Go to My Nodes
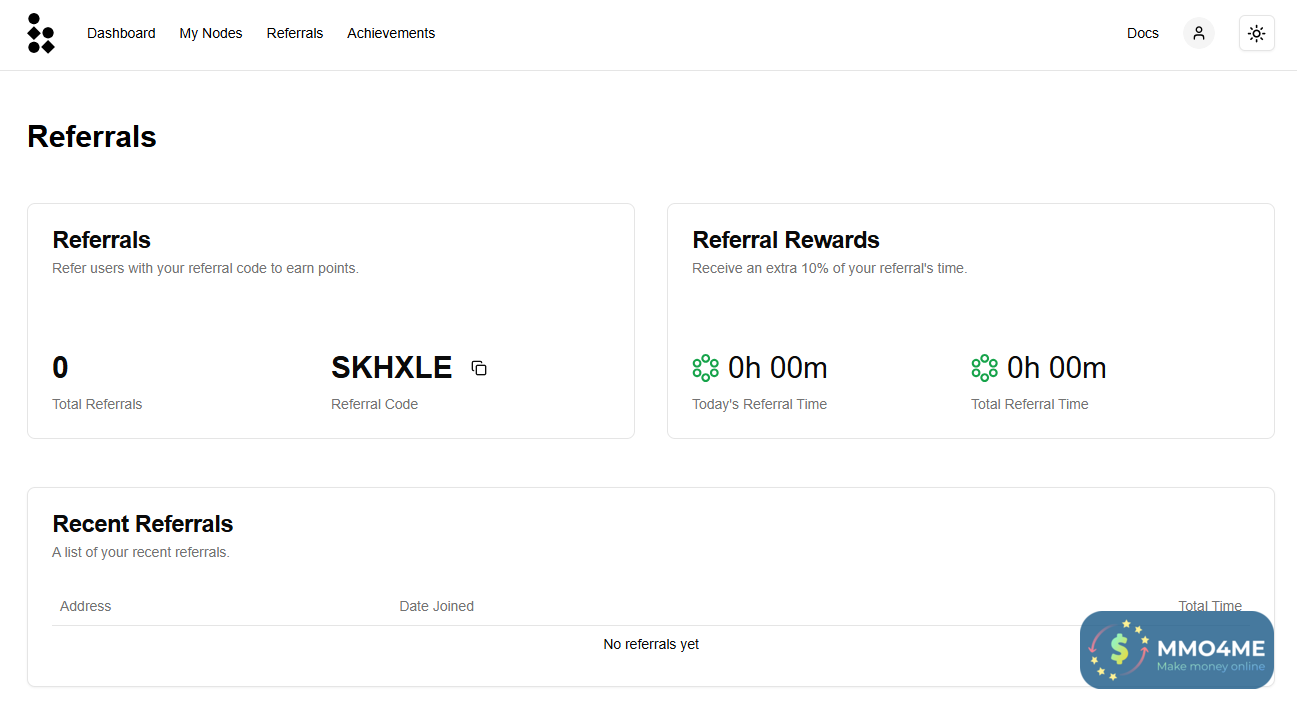This screenshot has width=1297, height=702. coord(211,33)
